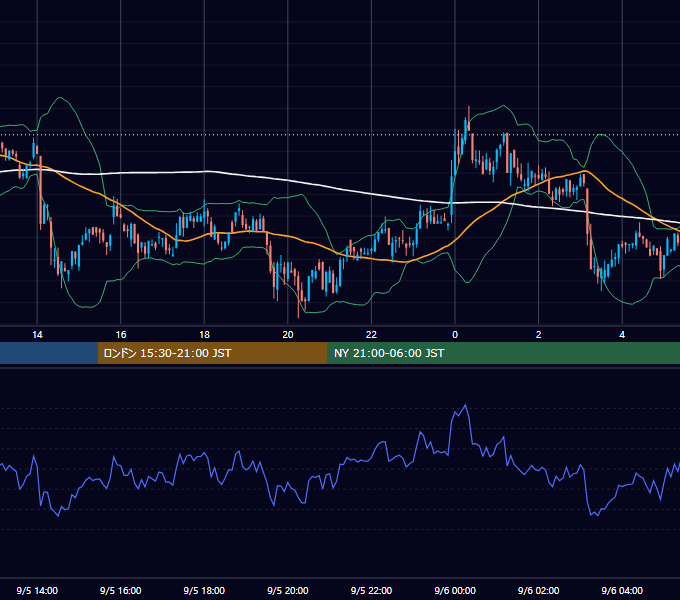The width and height of the screenshot is (680, 600).
Task: Click the 9/5 18:00 label on indicator axis
Action: (204, 590)
